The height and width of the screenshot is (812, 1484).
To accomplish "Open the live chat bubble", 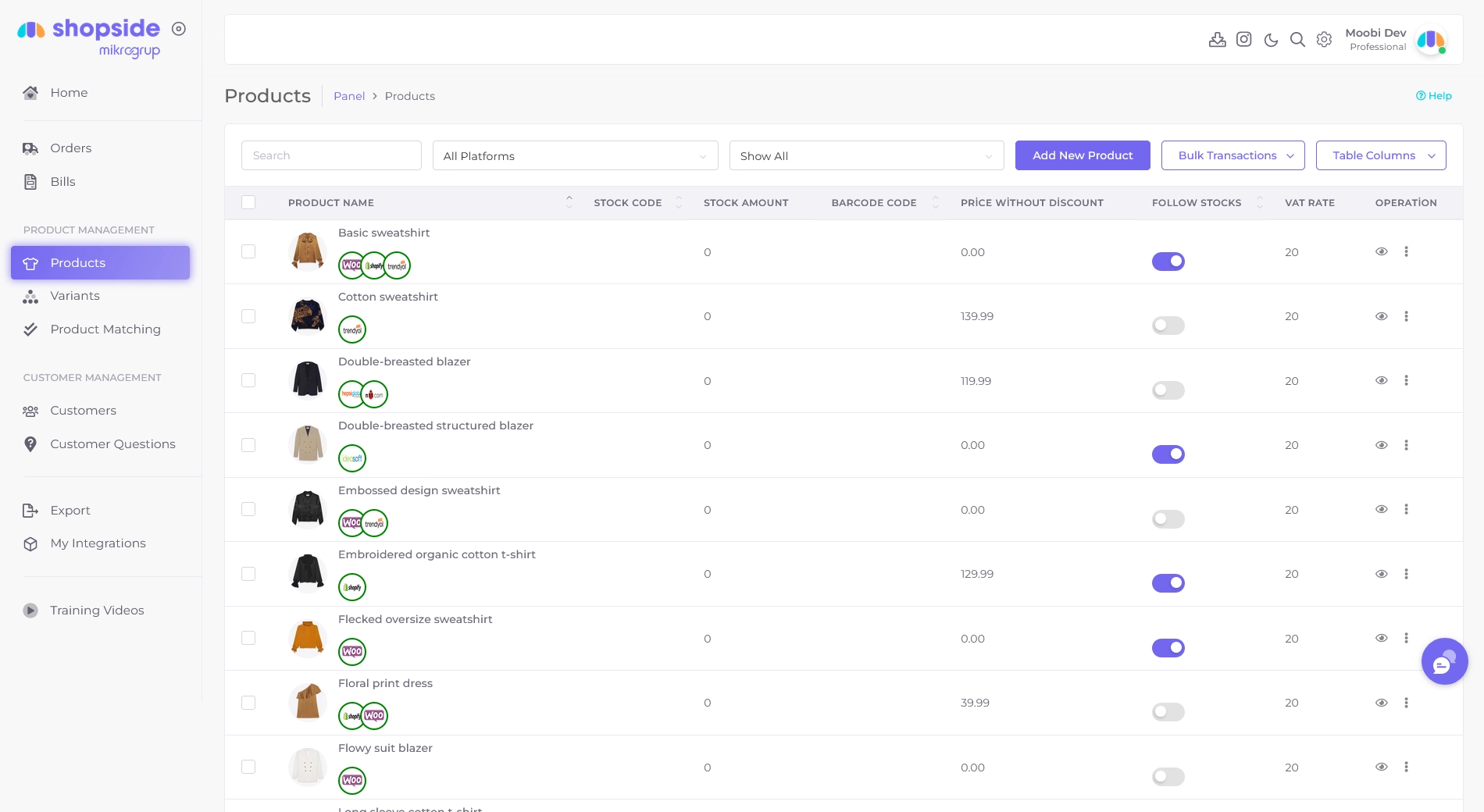I will (1444, 661).
